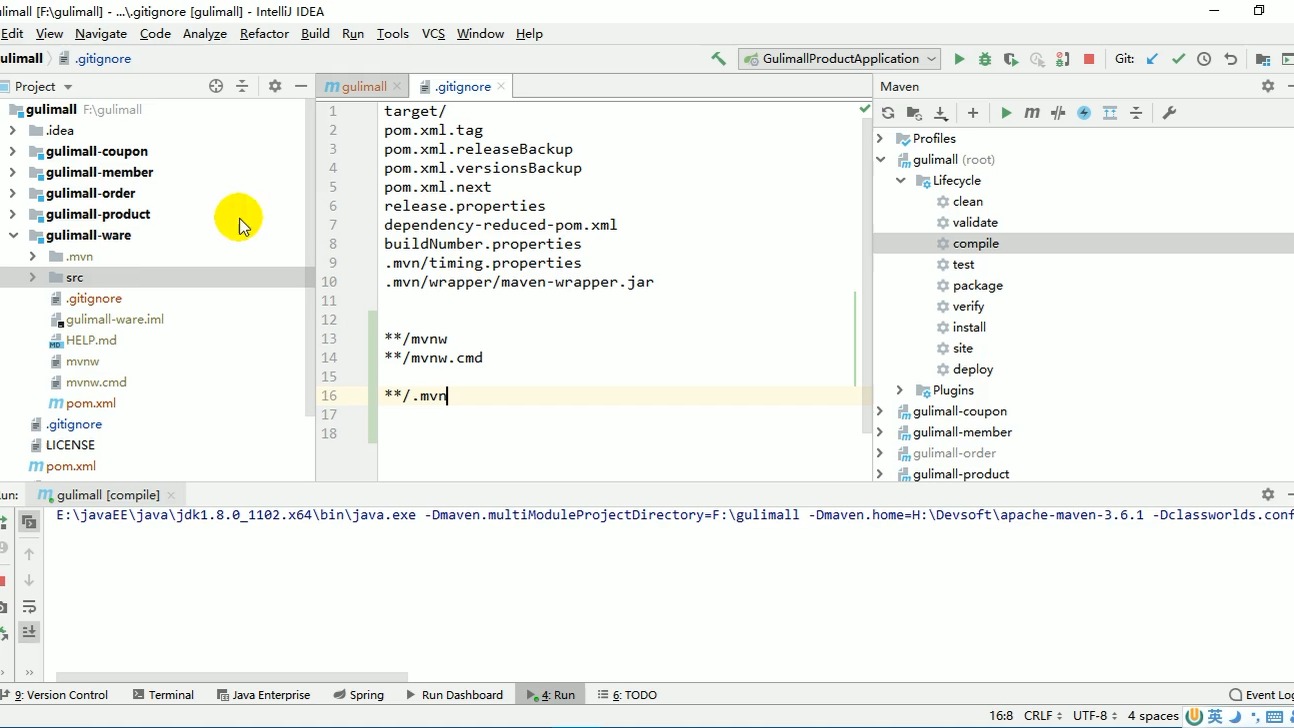Expand Profiles node in Maven panel
The width and height of the screenshot is (1294, 728).
[880, 138]
